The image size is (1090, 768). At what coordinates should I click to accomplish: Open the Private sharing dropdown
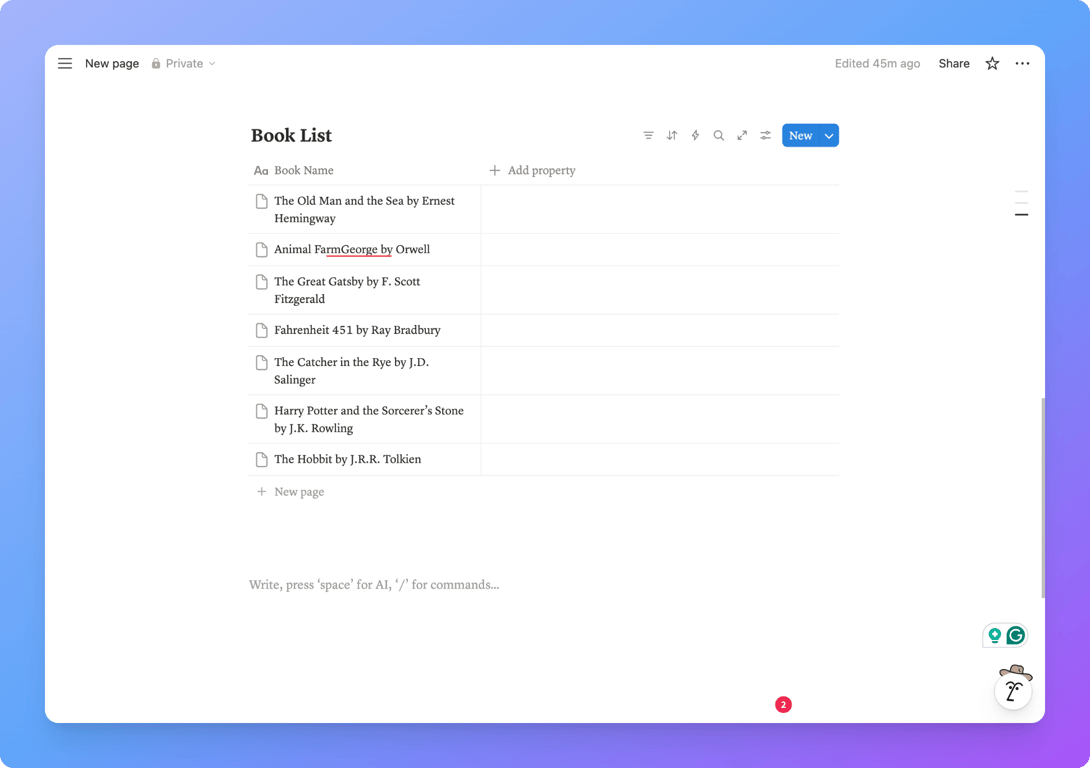coord(184,63)
